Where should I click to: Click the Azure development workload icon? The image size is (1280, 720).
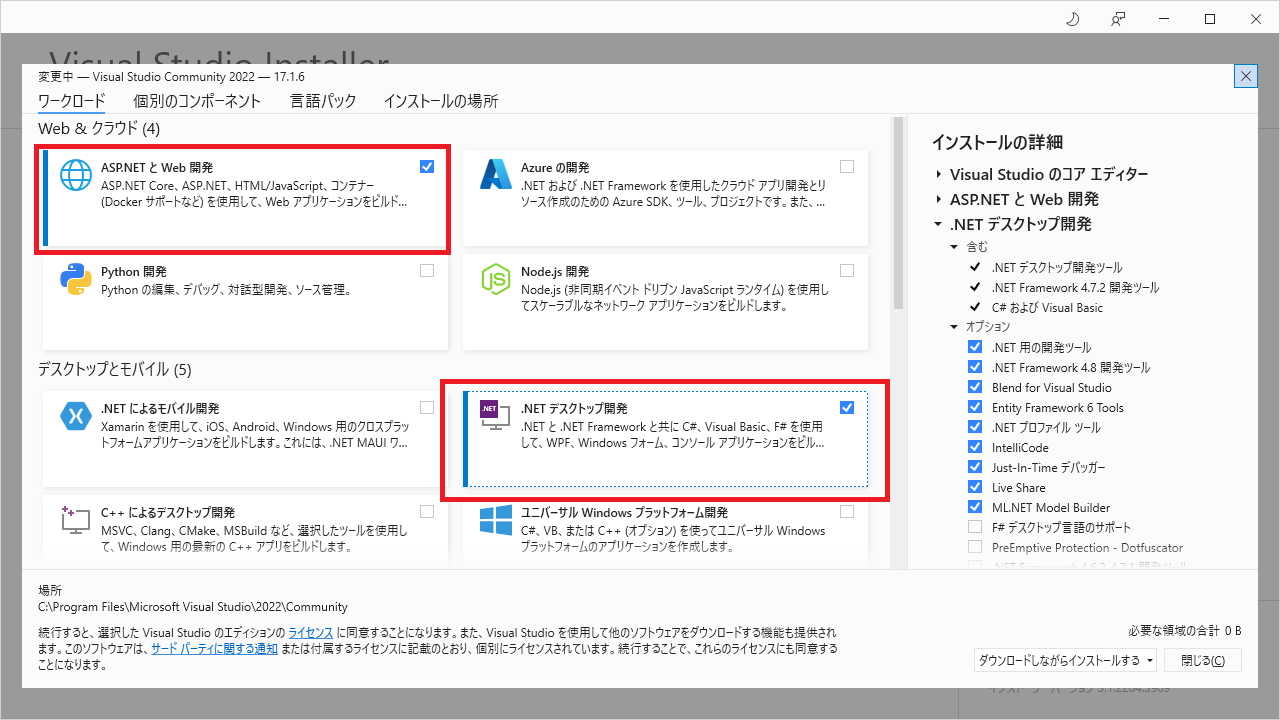point(495,174)
